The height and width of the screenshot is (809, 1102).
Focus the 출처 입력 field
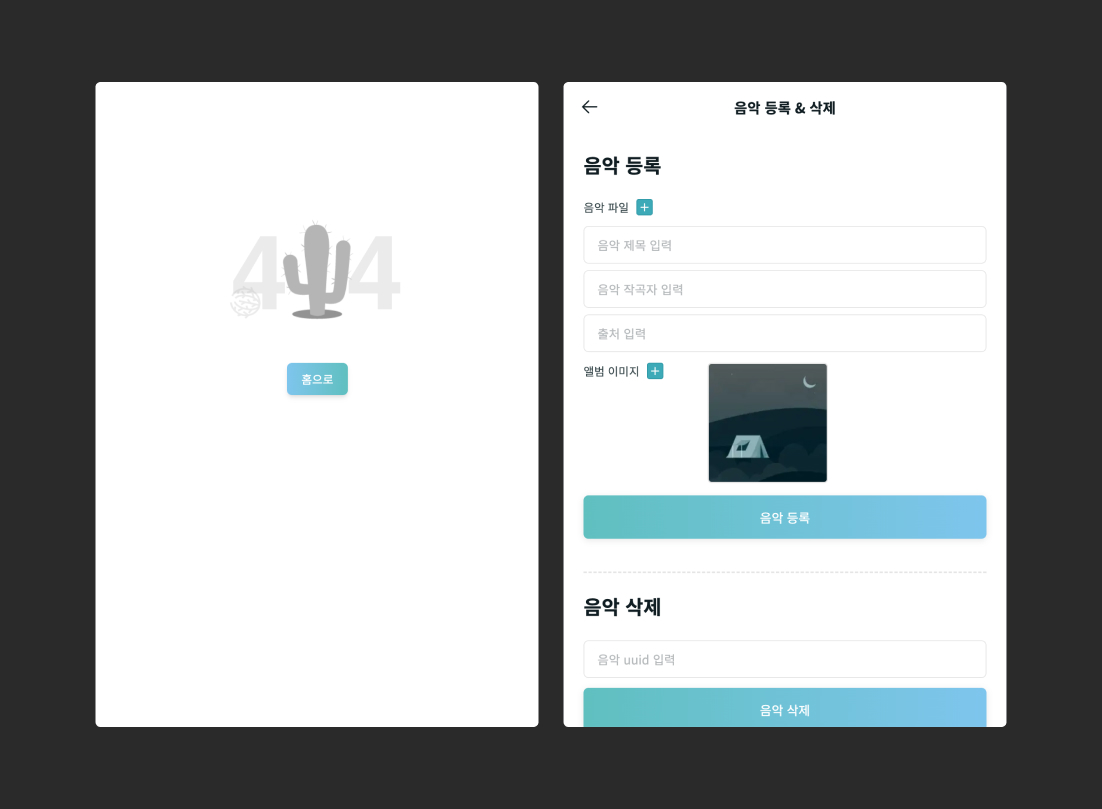click(784, 333)
